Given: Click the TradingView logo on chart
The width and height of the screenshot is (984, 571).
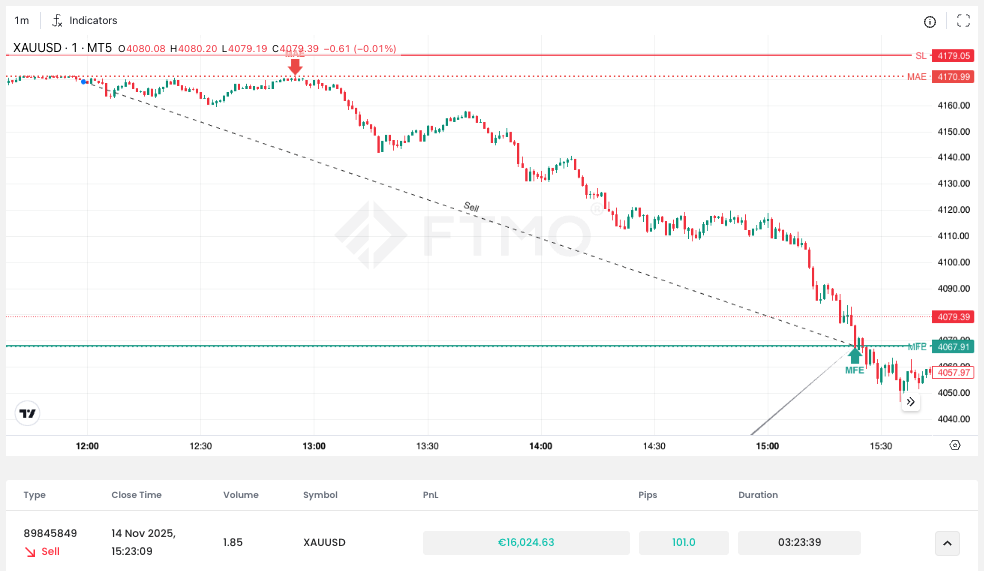Looking at the screenshot, I should point(28,413).
